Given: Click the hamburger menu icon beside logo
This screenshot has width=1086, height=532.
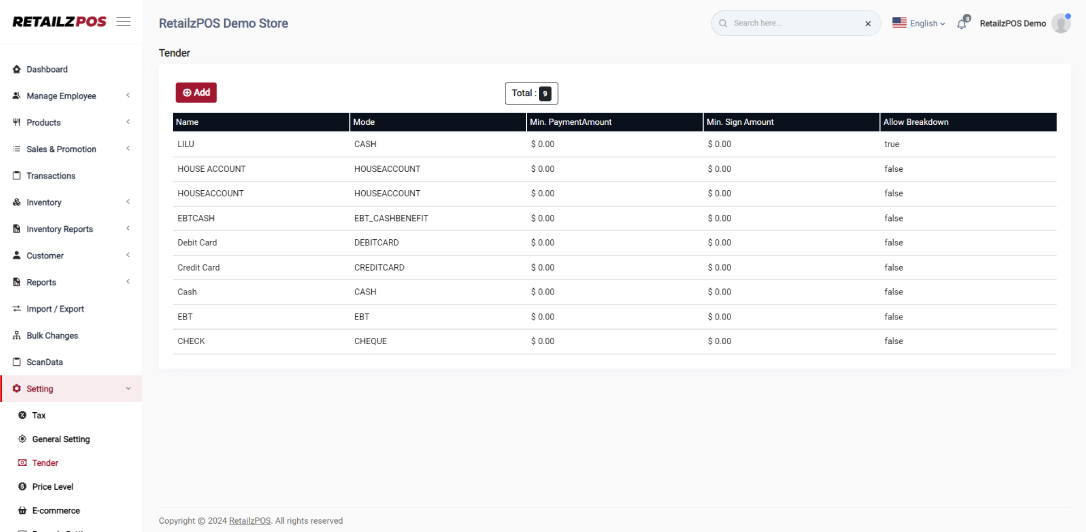Looking at the screenshot, I should click(123, 22).
